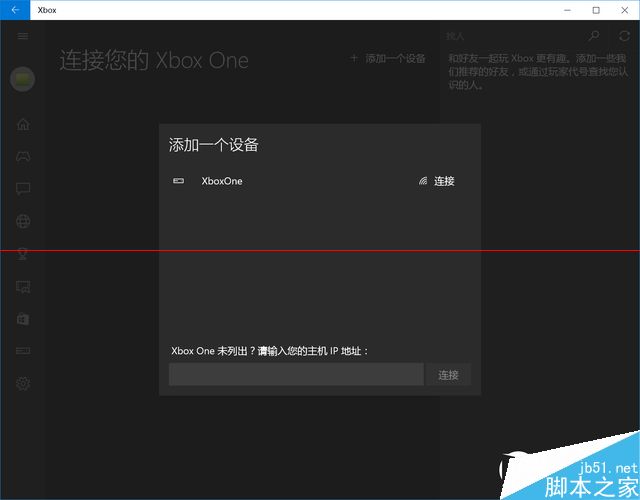The height and width of the screenshot is (500, 640).
Task: Open My Games controller icon
Action: point(23,156)
